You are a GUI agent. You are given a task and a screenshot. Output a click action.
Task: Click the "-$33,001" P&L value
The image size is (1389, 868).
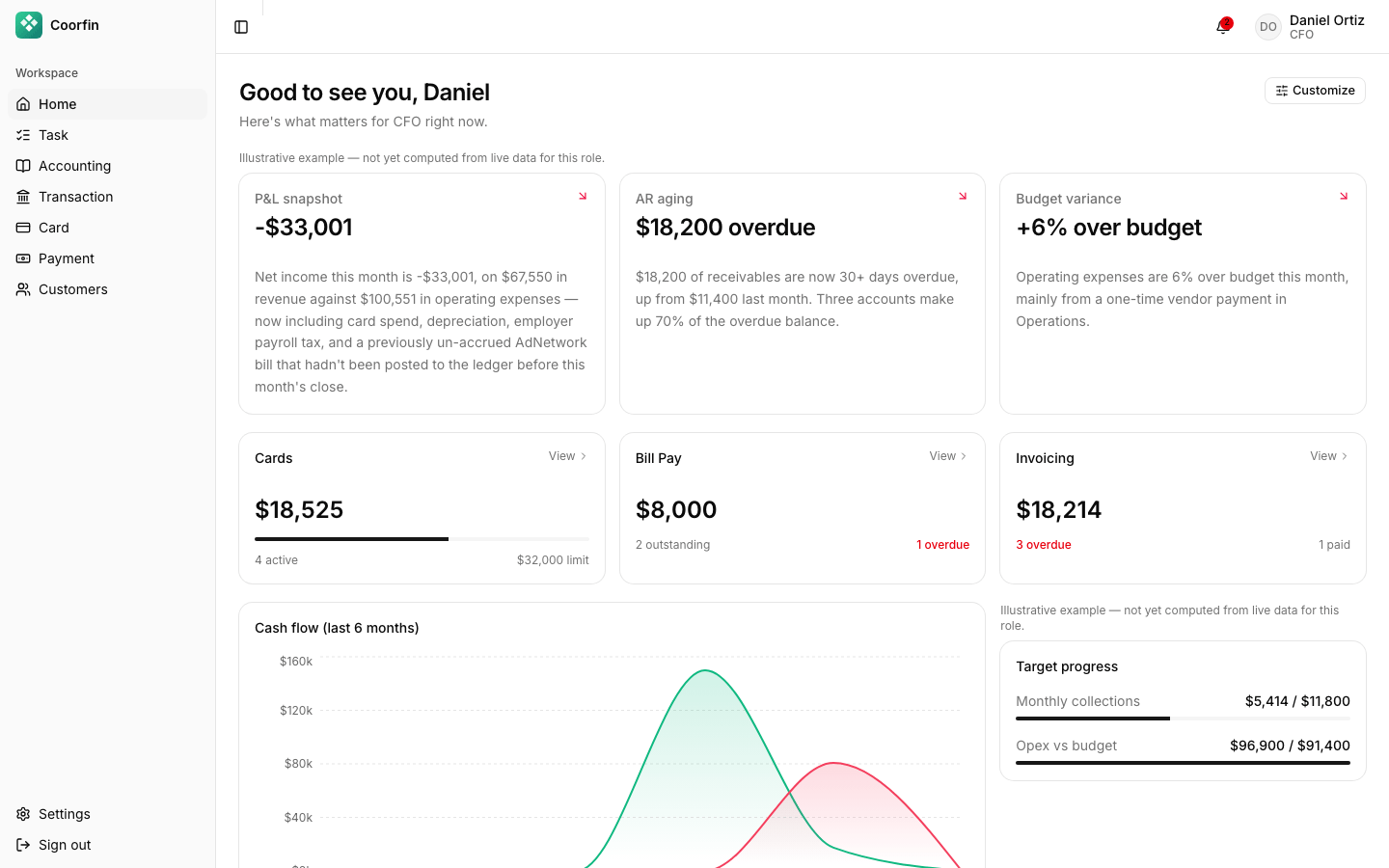click(x=304, y=228)
